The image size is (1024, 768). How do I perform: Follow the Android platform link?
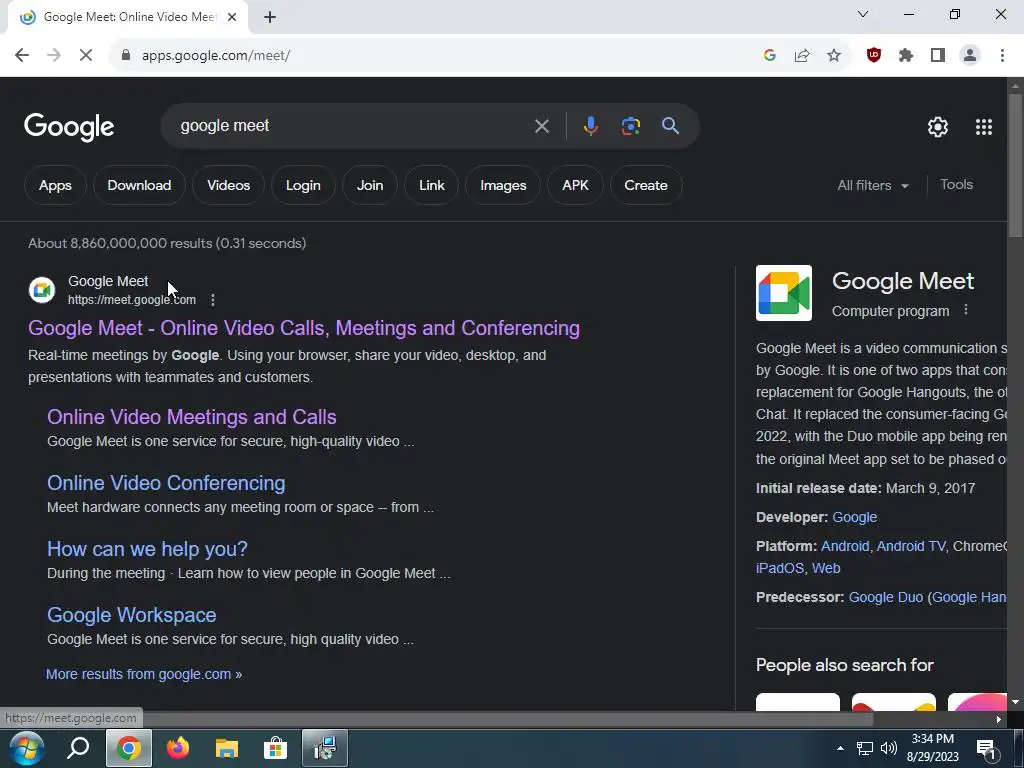pyautogui.click(x=844, y=546)
